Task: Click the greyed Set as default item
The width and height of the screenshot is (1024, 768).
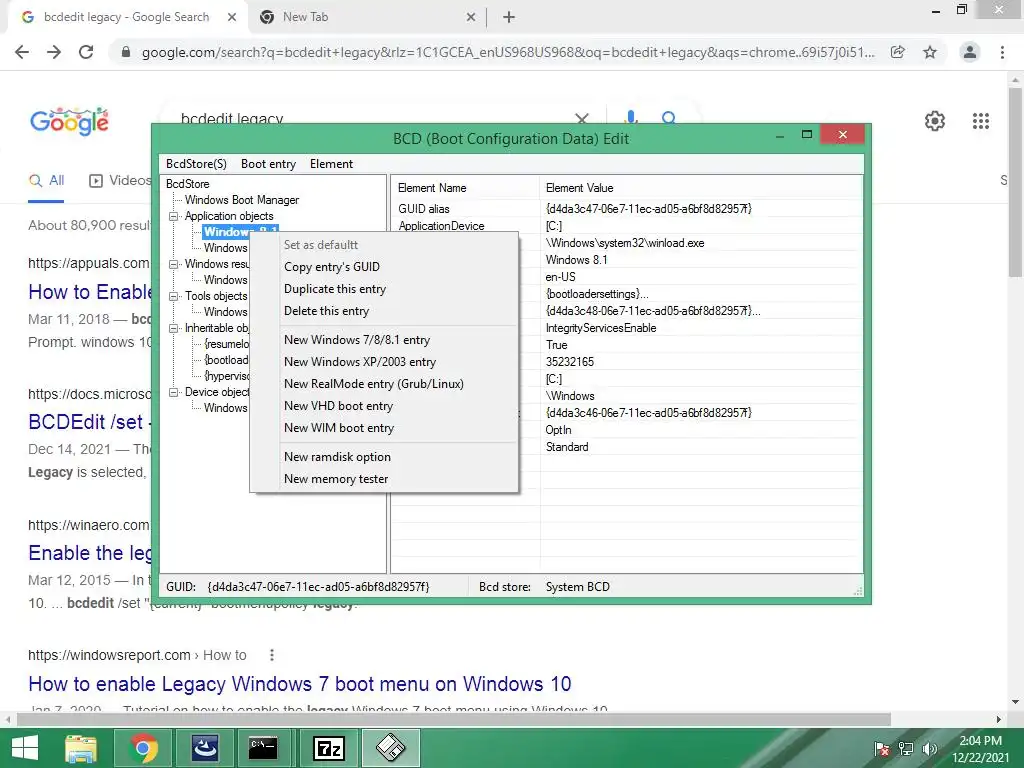Action: click(x=321, y=245)
